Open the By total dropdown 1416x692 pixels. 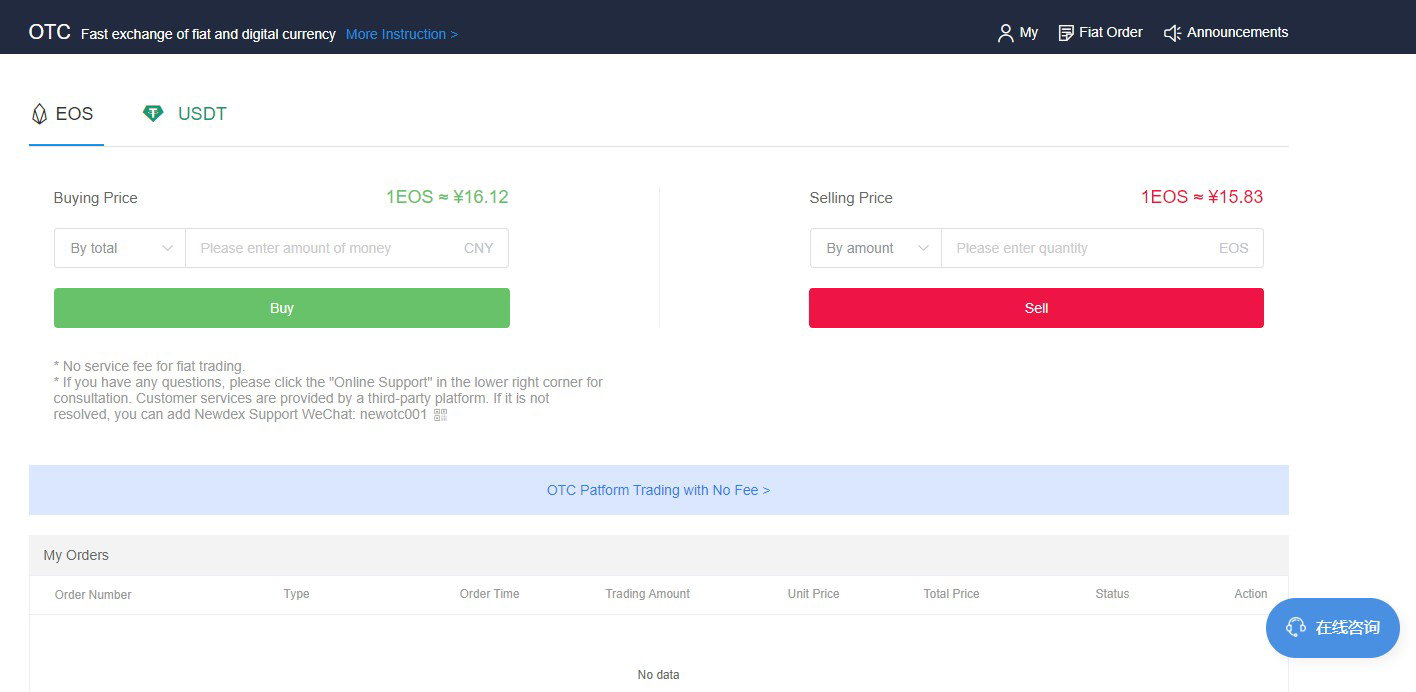[x=120, y=248]
